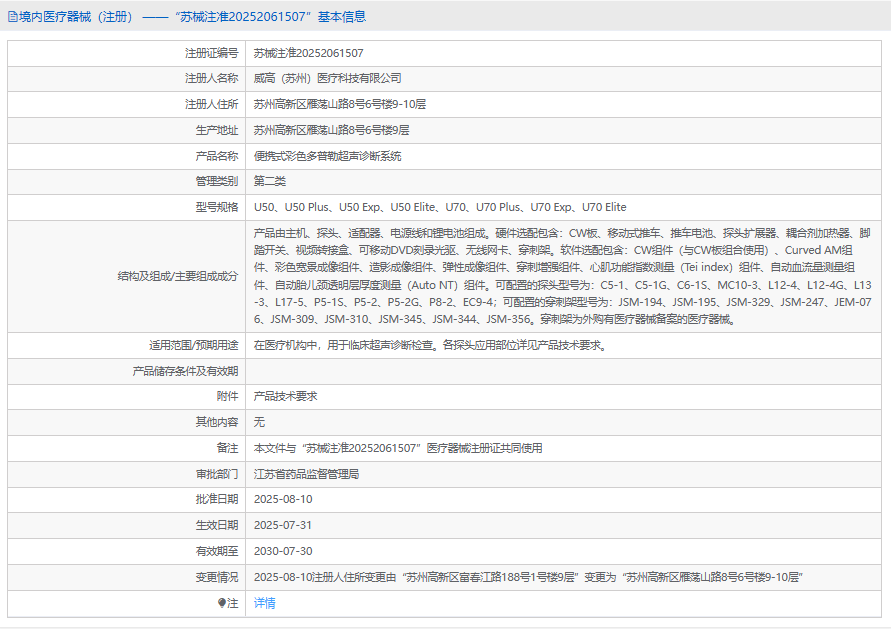Click the 有效期至 label
The width and height of the screenshot is (891, 629).
[217, 551]
